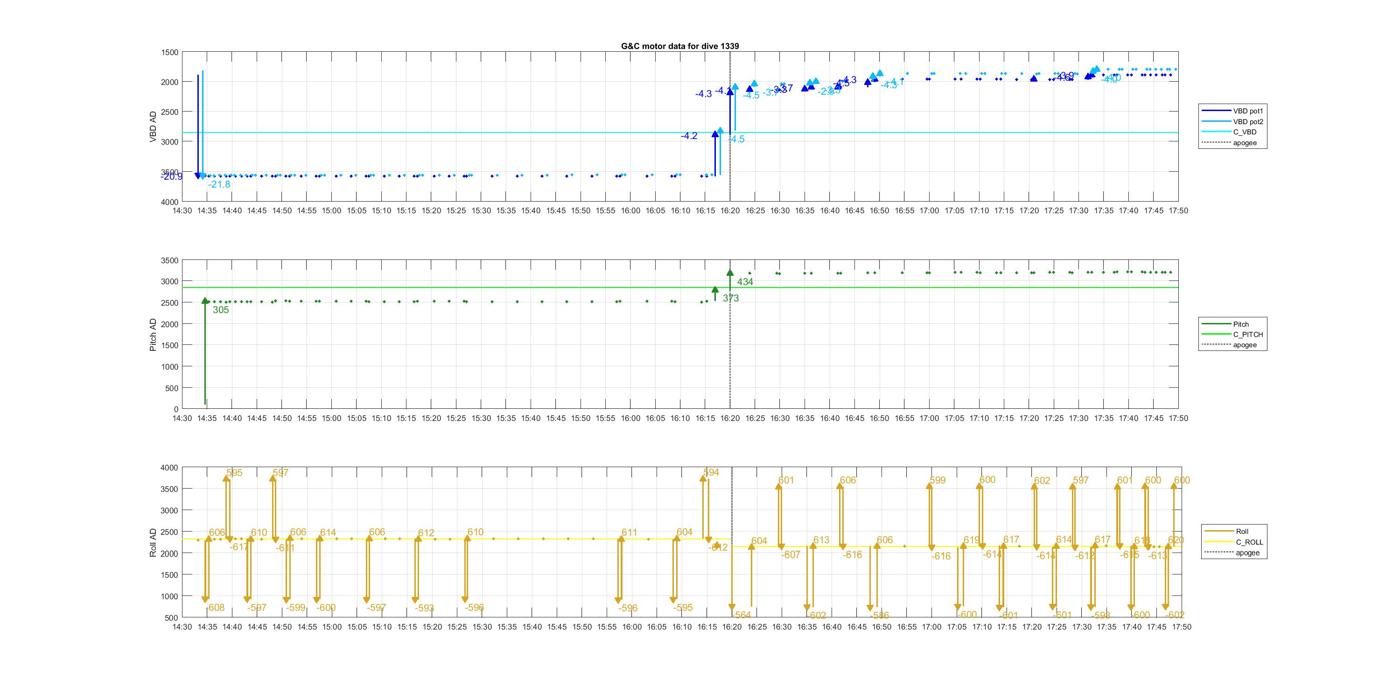Click the "VBD AD" y-axis label
This screenshot has width=1400, height=693.
pyautogui.click(x=154, y=126)
